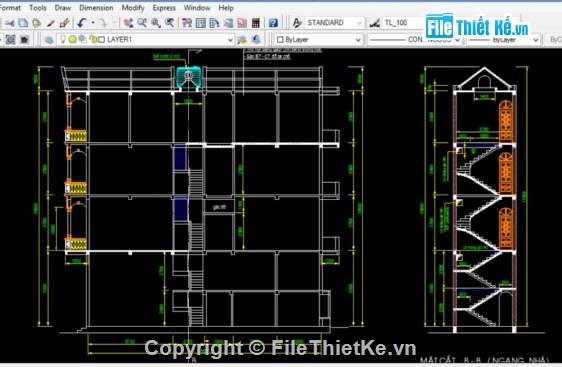The height and width of the screenshot is (367, 562).
Task: Toggle LAYER1 freeze sun icon
Action: click(72, 39)
